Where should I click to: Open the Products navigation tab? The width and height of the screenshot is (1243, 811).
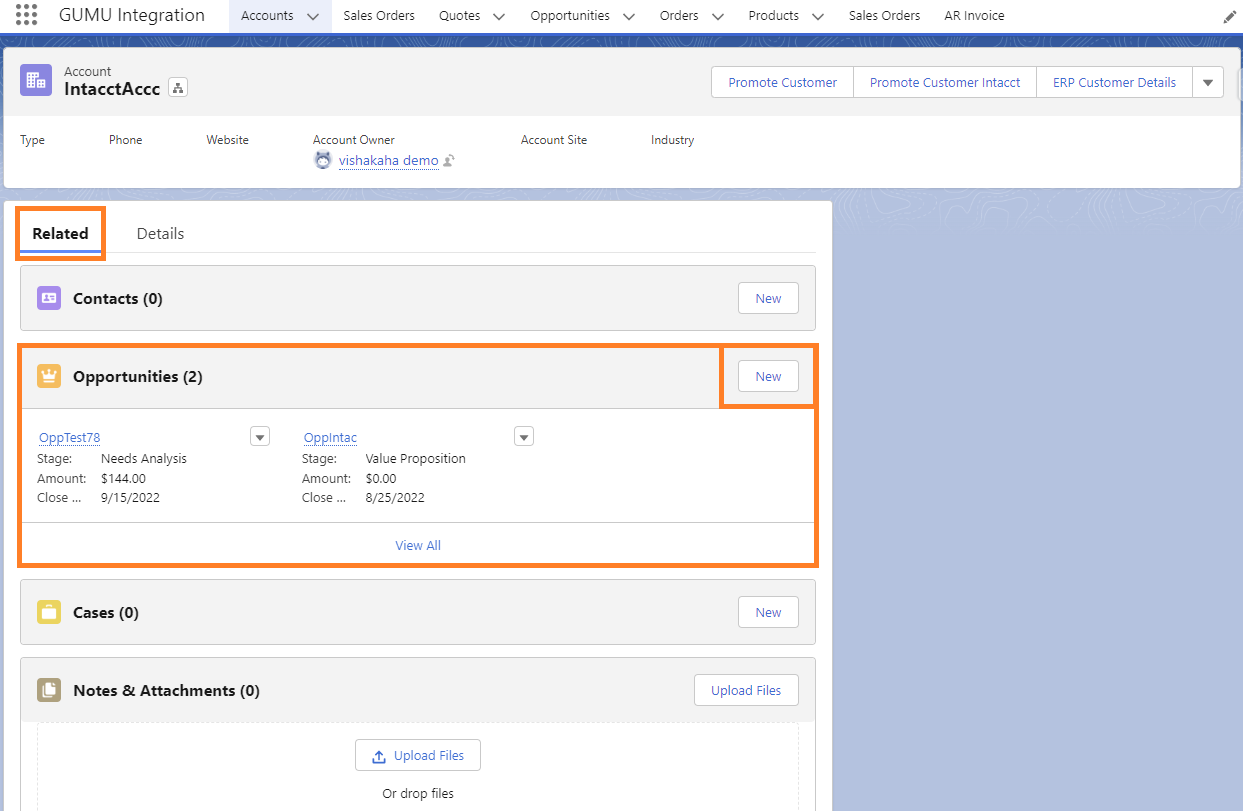773,16
